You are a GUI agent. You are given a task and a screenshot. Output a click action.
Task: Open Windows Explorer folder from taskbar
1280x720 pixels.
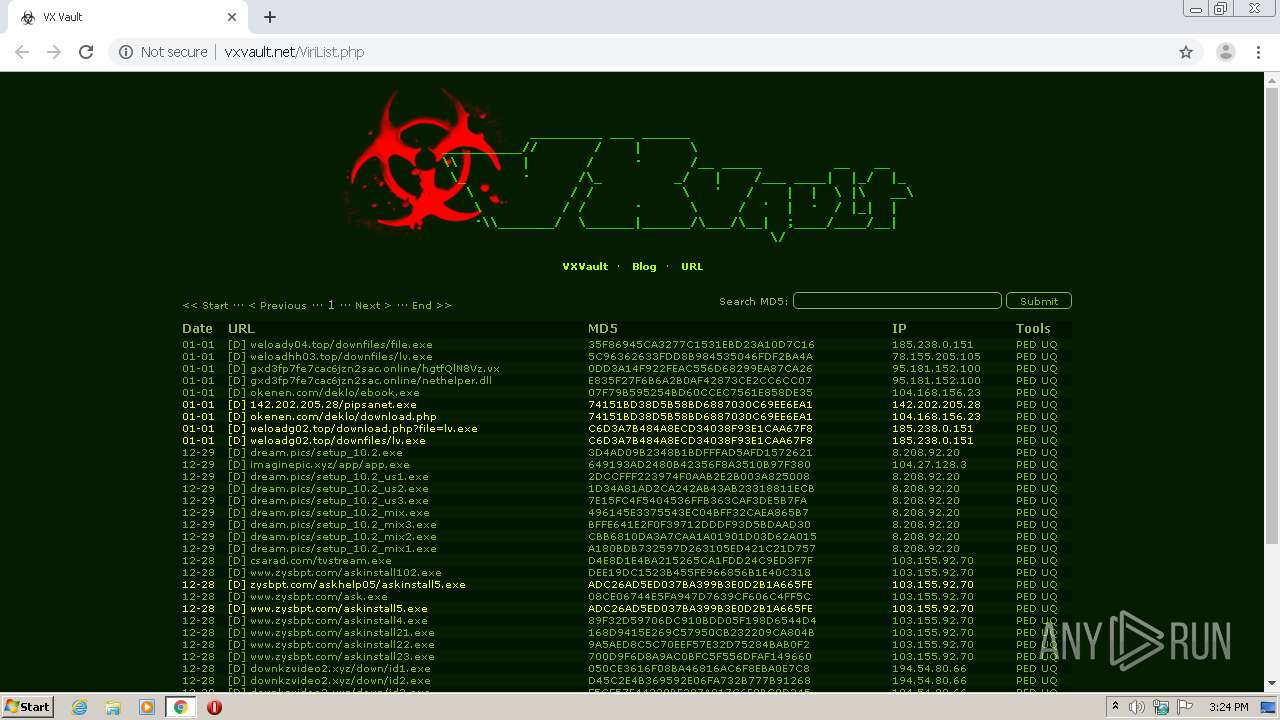click(113, 707)
